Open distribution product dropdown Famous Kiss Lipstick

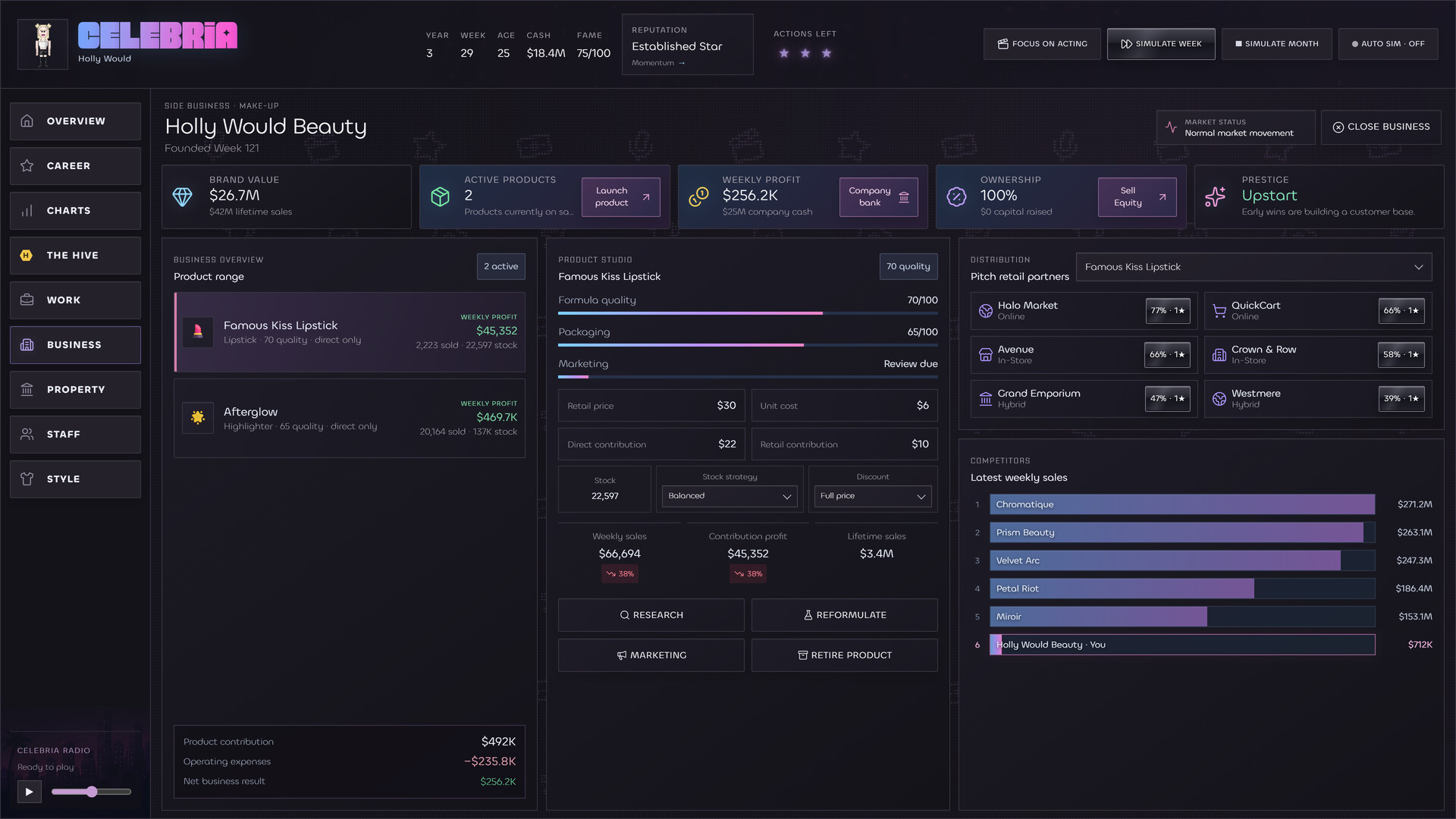1254,267
